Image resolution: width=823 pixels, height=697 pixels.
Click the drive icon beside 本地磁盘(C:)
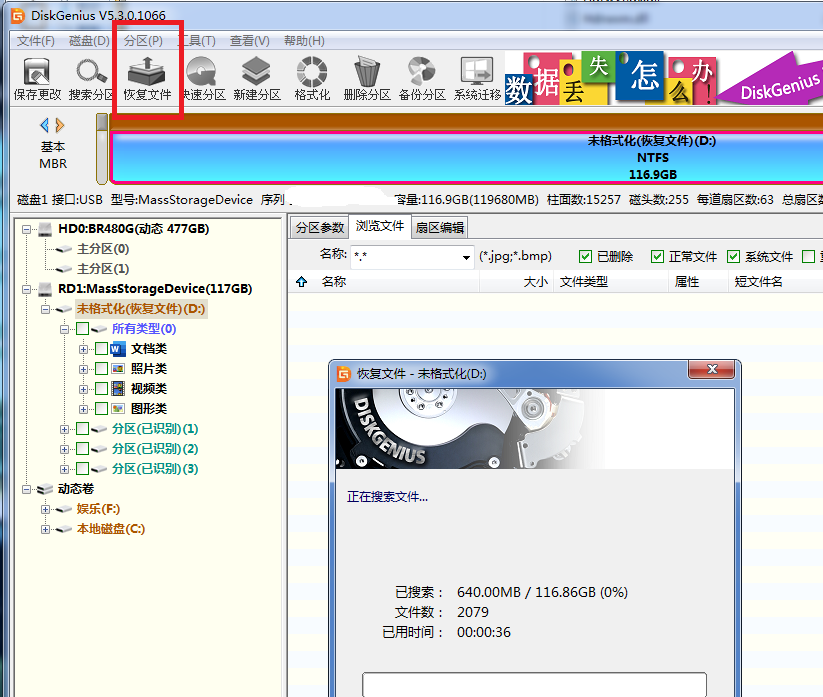64,529
